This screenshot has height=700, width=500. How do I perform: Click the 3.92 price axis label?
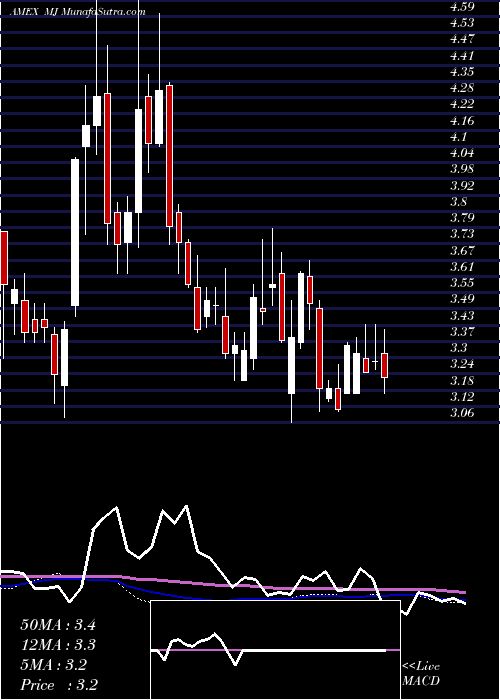click(x=462, y=185)
